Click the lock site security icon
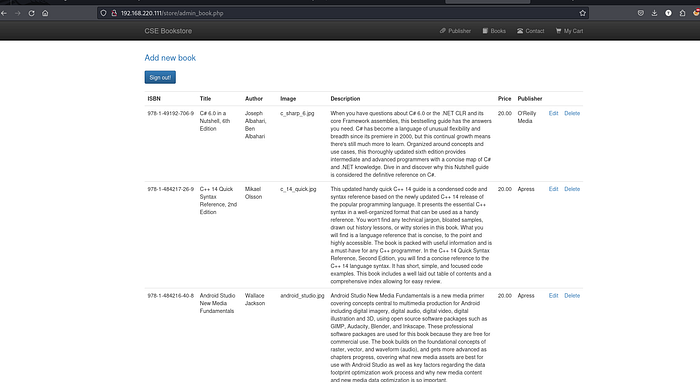 (x=114, y=13)
